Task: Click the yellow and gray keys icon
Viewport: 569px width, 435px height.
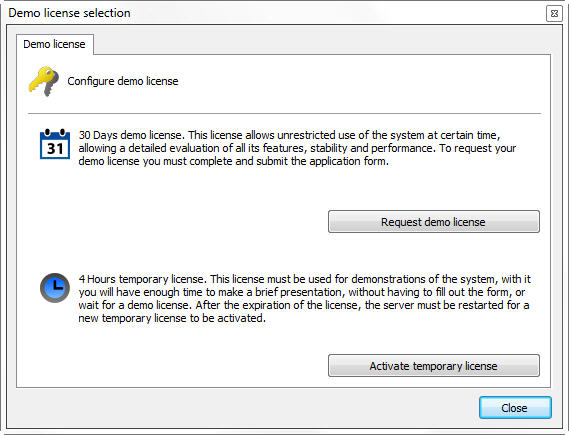Action: [44, 81]
